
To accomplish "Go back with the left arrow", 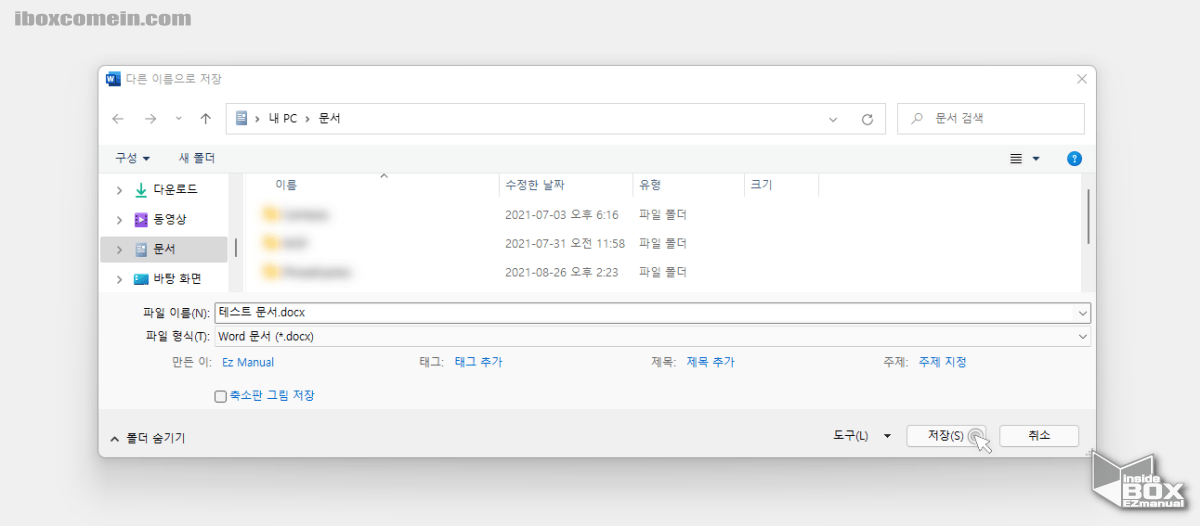I will coord(118,118).
